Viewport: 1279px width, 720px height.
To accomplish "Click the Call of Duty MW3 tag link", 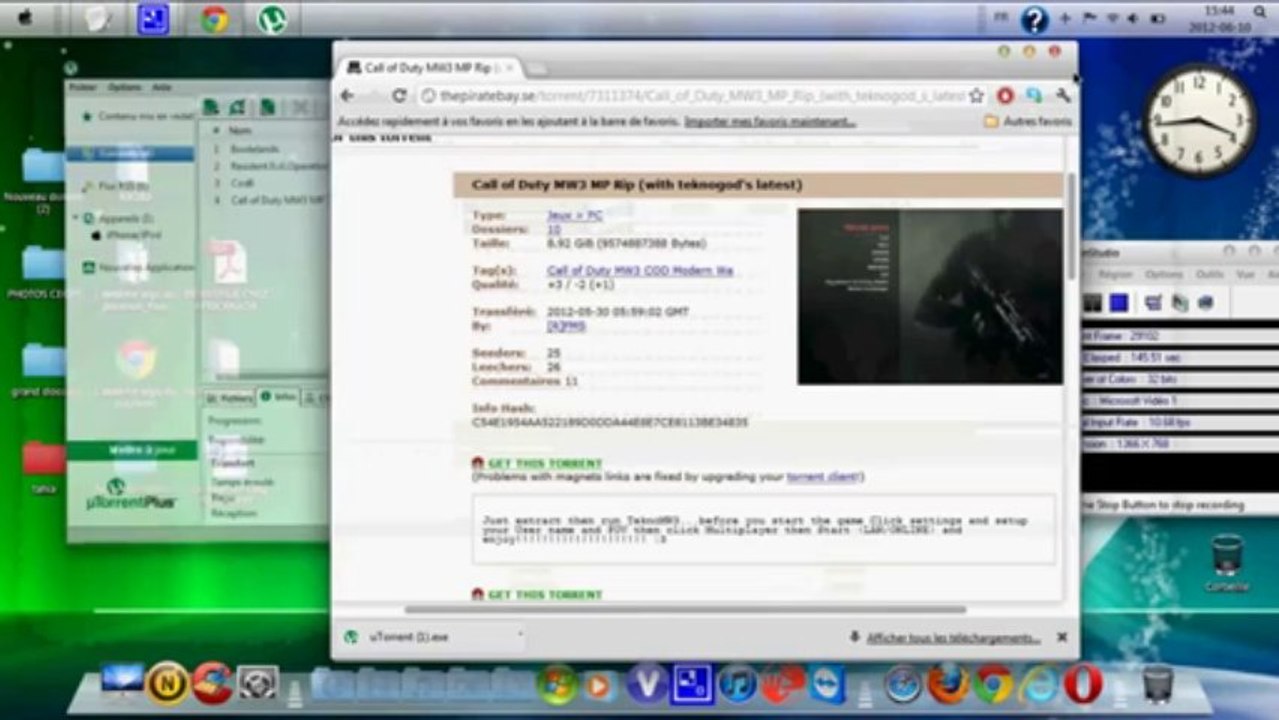I will tap(640, 270).
